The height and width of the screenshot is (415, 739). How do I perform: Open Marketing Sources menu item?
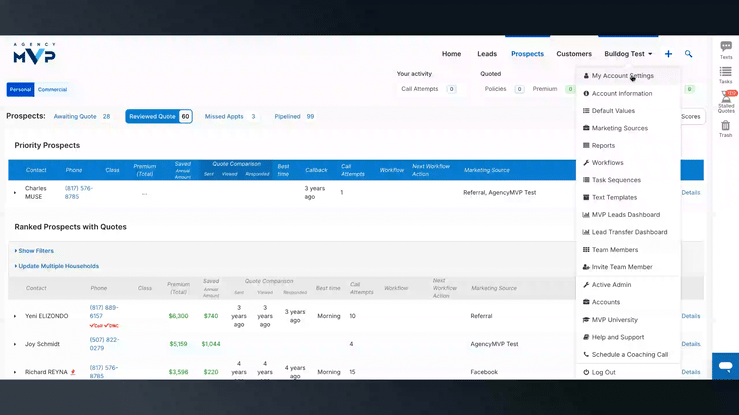[x=619, y=128]
